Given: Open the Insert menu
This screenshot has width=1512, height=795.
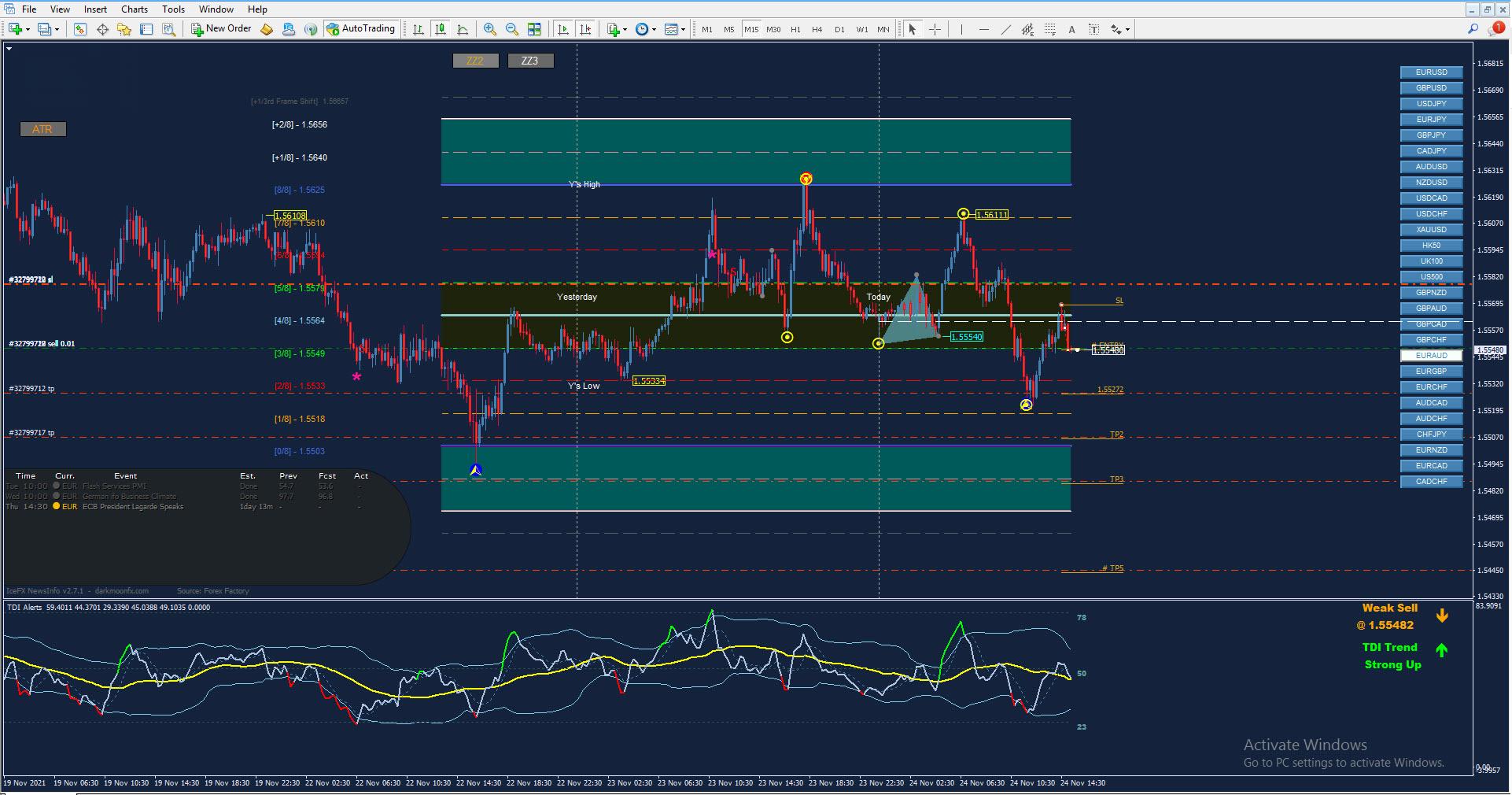Looking at the screenshot, I should pyautogui.click(x=95, y=9).
